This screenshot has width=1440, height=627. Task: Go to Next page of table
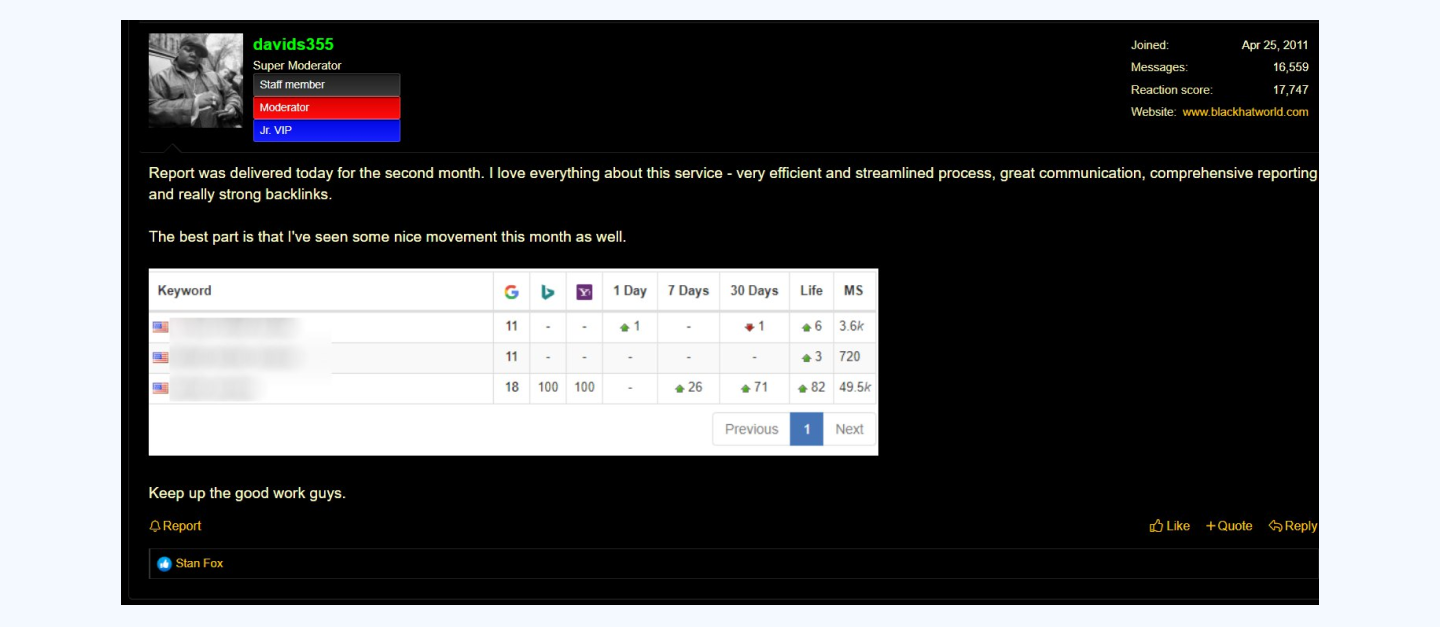click(849, 429)
